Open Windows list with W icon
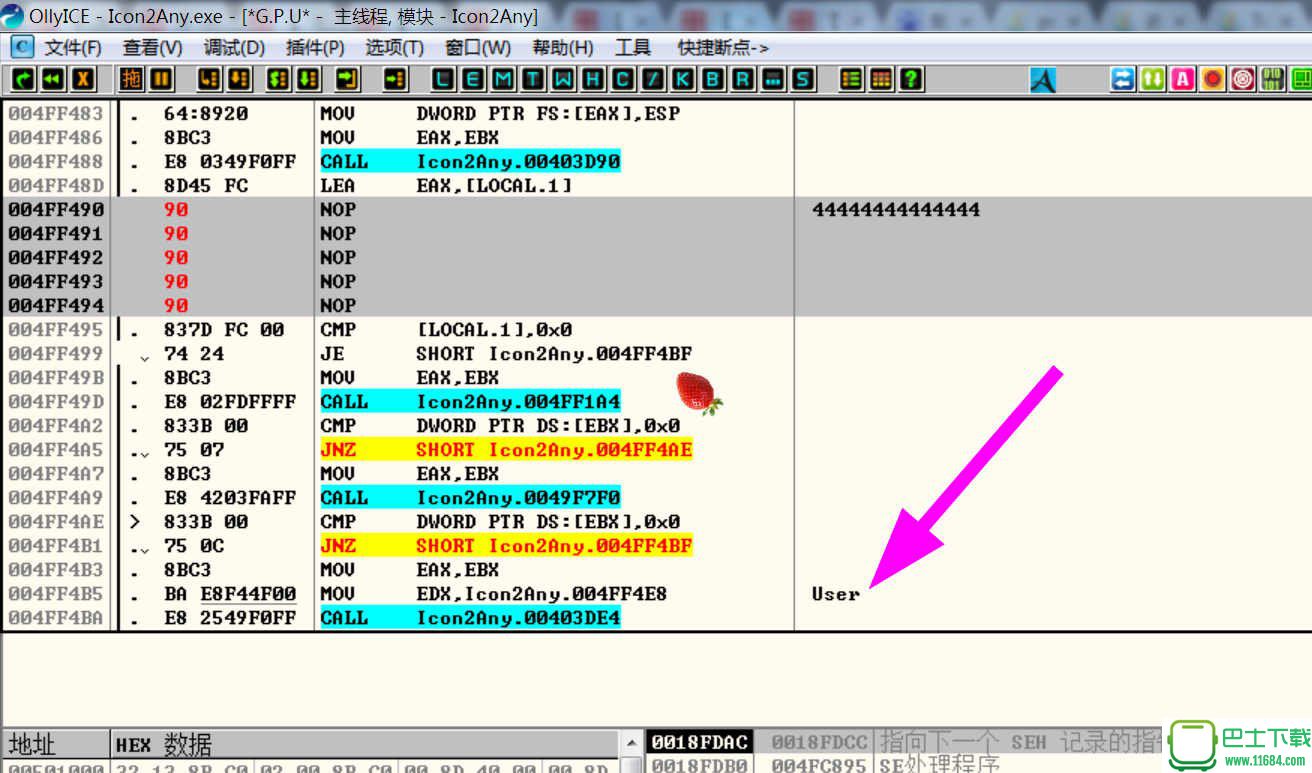This screenshot has width=1312, height=773. (563, 79)
